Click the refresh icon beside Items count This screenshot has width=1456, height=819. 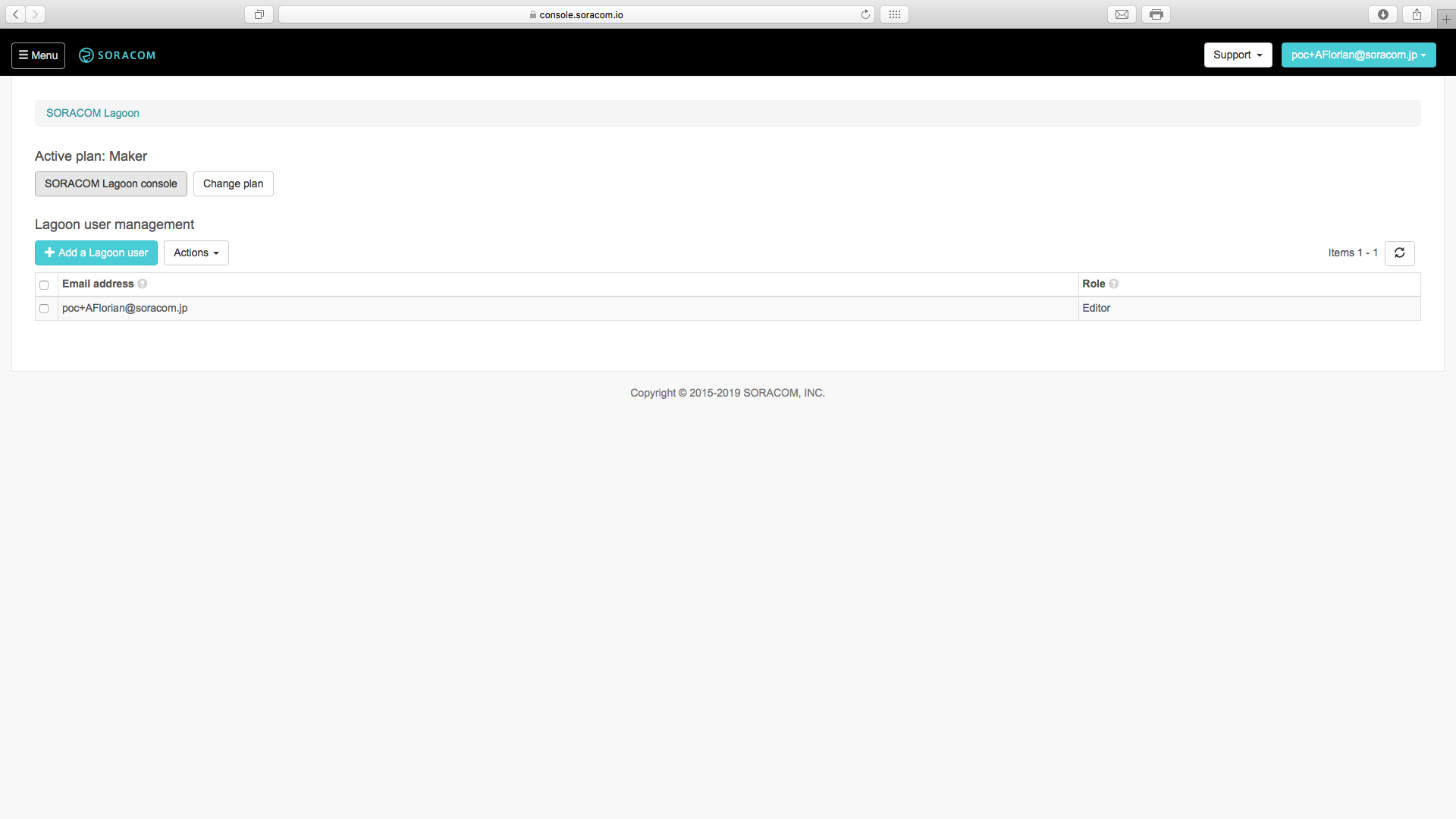pos(1399,253)
